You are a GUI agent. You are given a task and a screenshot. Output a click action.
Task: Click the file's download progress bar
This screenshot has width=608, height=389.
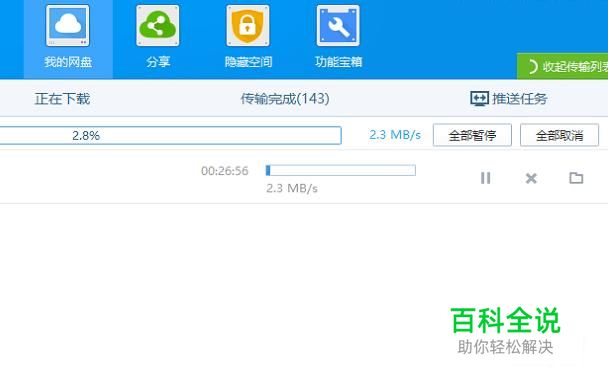[x=340, y=170]
